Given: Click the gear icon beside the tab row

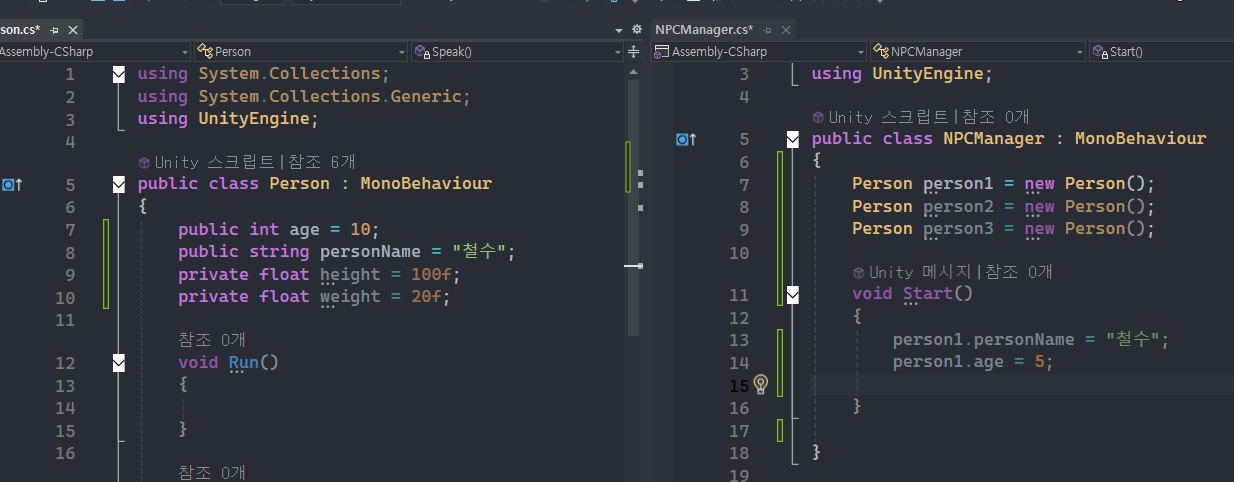Looking at the screenshot, I should click(x=637, y=30).
